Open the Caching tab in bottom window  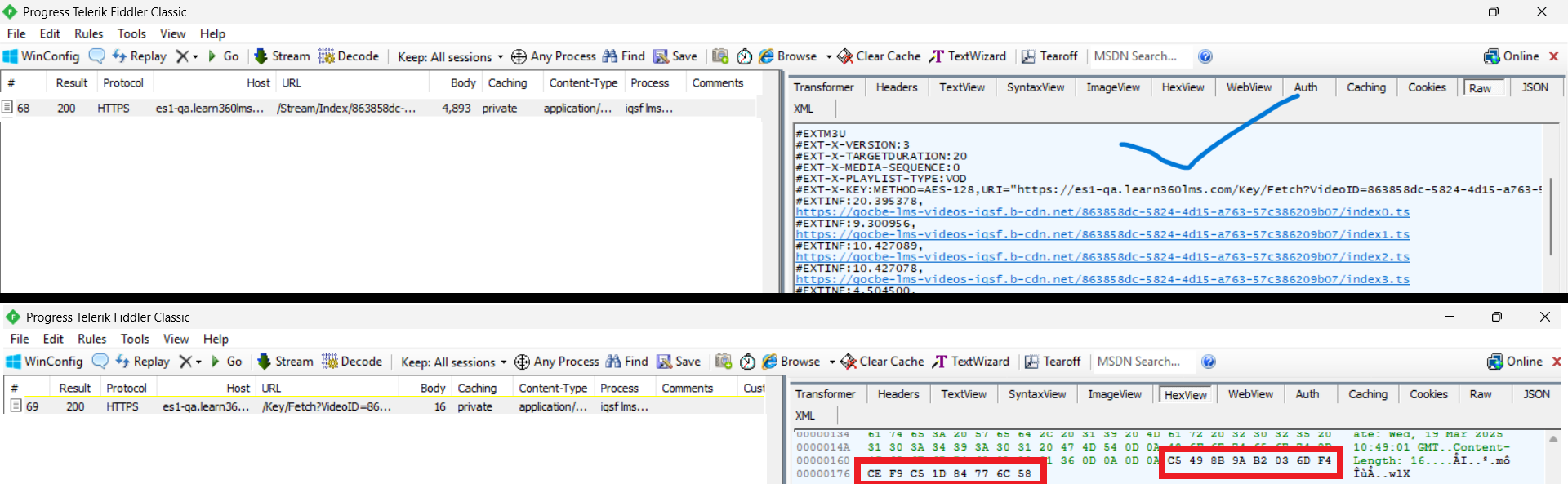(1368, 394)
